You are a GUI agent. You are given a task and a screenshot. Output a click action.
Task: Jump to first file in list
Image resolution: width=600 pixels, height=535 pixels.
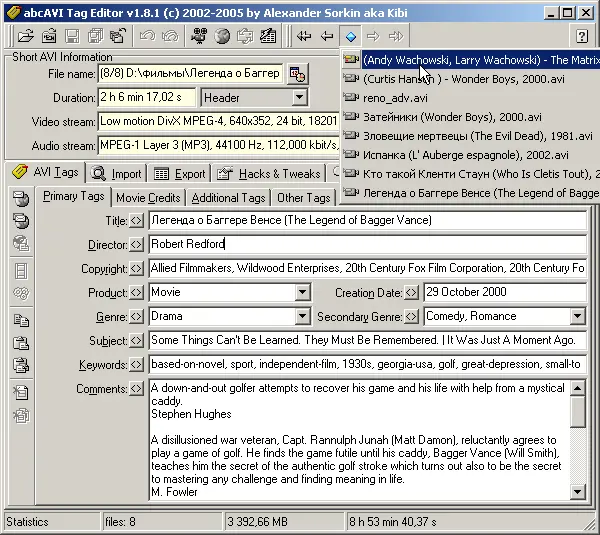[304, 37]
